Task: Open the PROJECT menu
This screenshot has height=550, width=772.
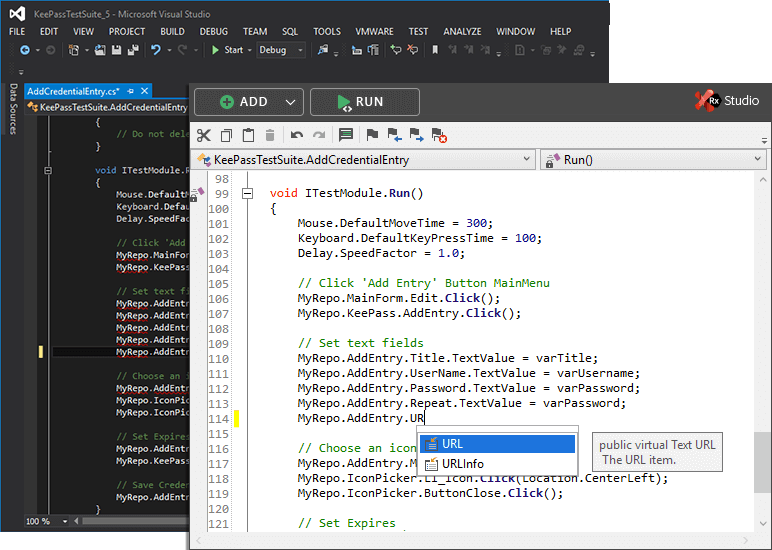Action: tap(127, 32)
